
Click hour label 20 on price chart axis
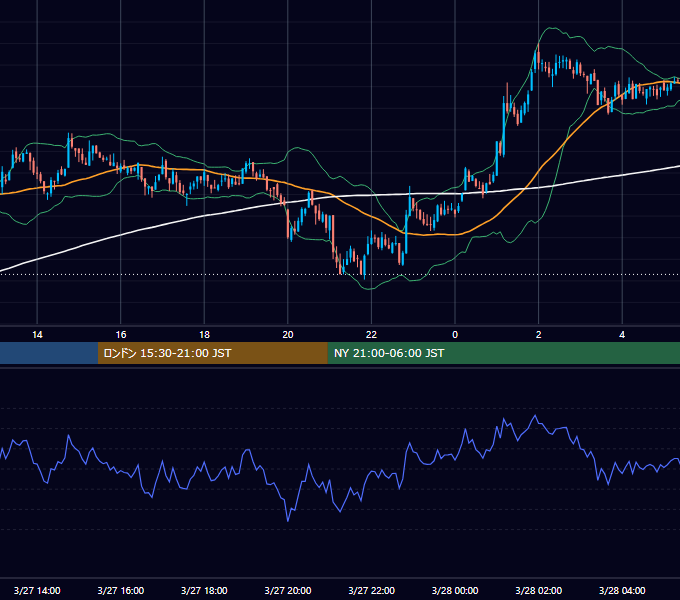point(288,335)
